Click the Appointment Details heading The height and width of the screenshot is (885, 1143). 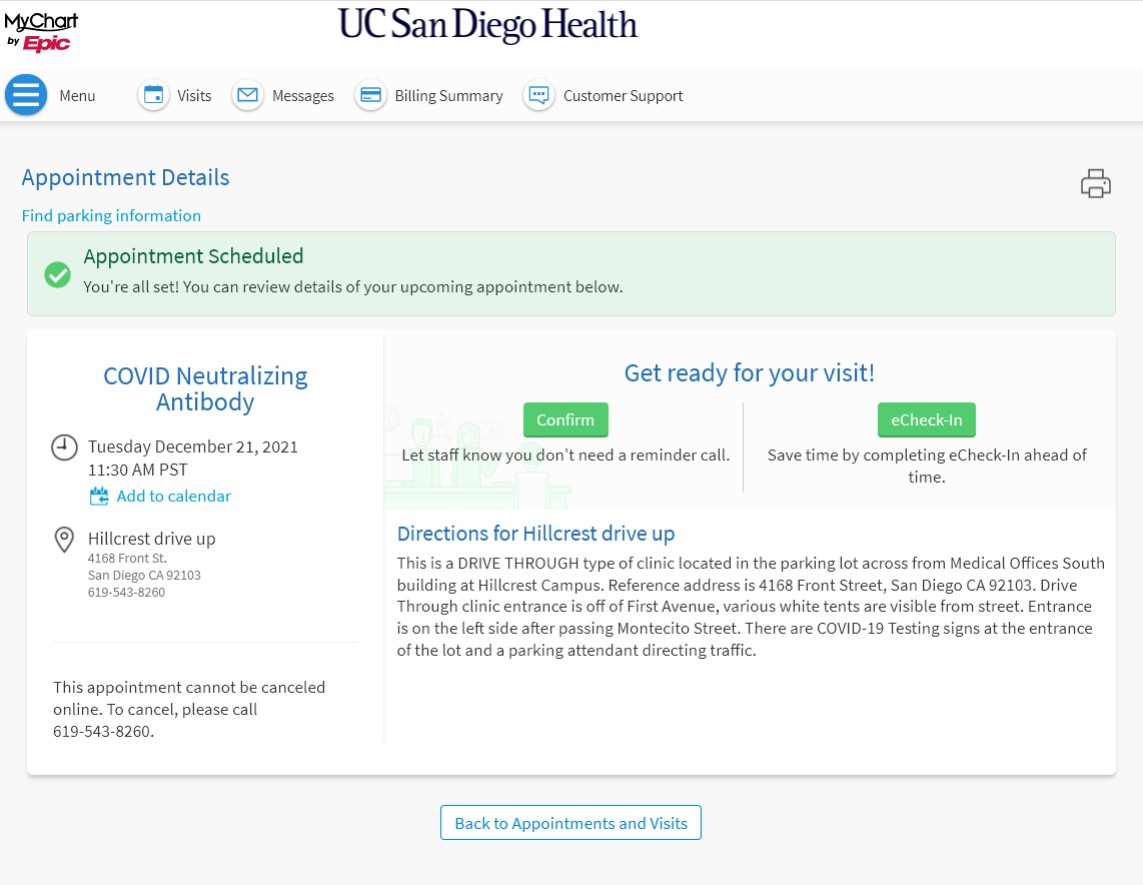(x=125, y=177)
